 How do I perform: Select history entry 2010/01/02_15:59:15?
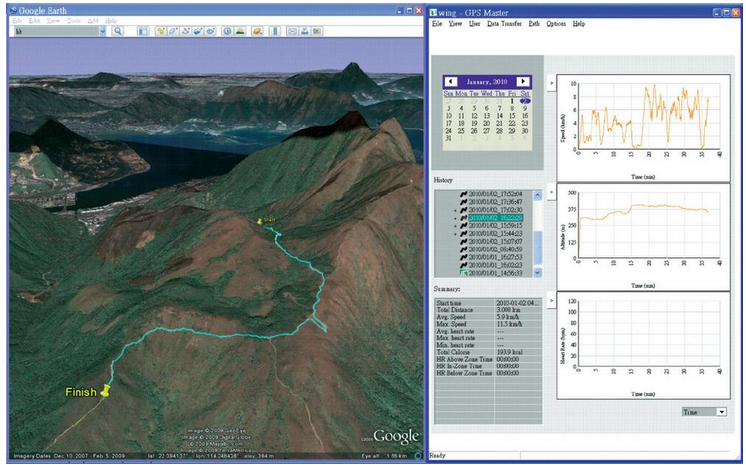point(495,226)
